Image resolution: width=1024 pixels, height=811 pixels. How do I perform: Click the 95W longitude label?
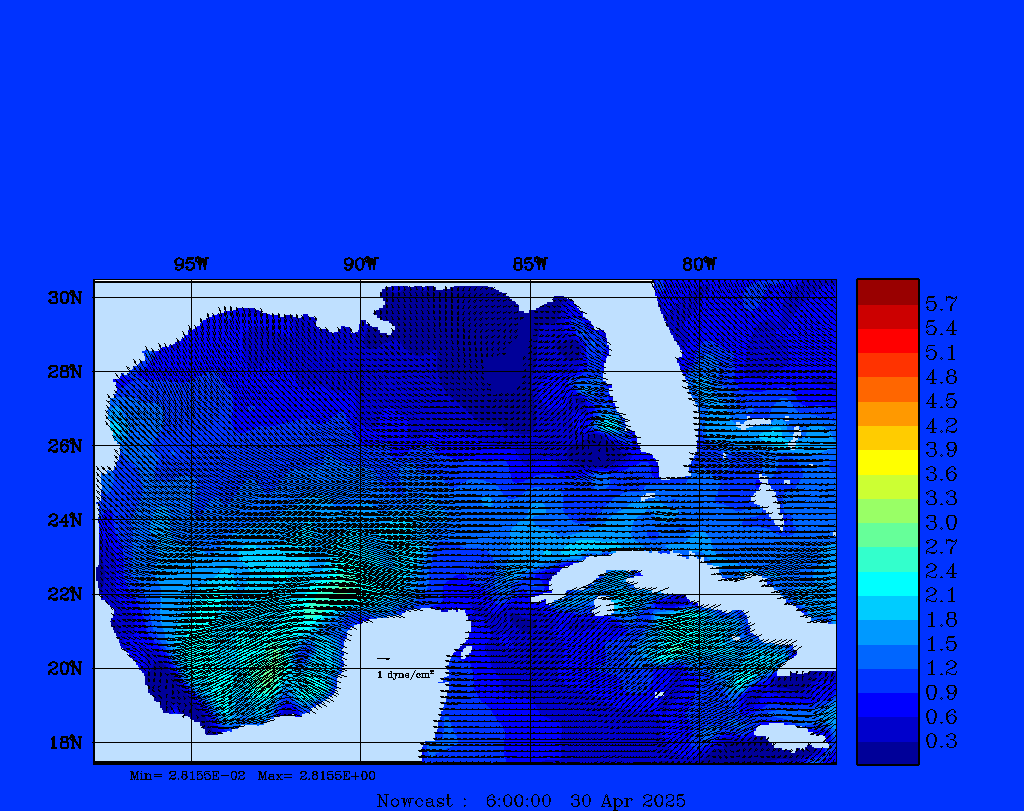(x=191, y=264)
